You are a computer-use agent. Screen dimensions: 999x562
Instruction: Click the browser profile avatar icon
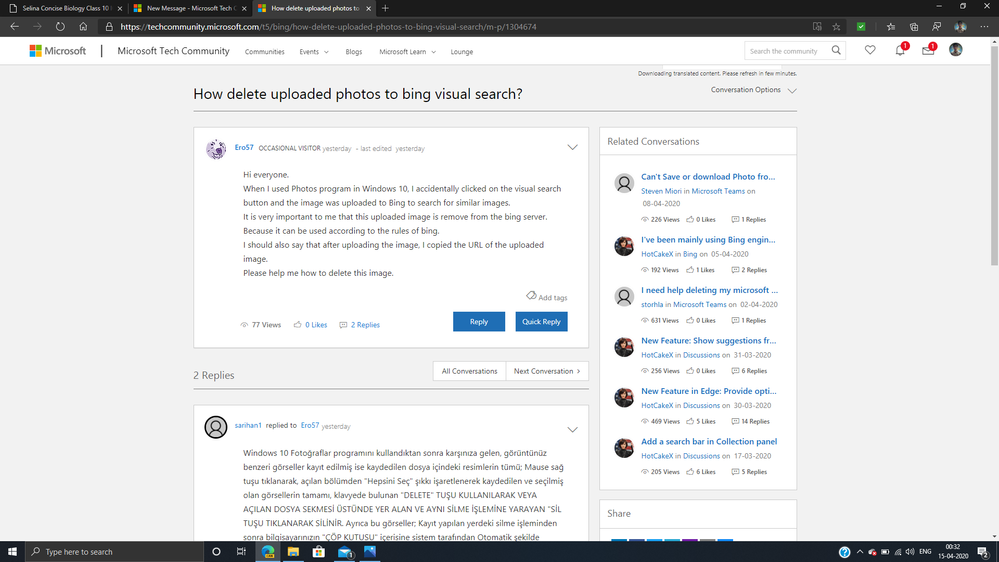click(x=960, y=27)
